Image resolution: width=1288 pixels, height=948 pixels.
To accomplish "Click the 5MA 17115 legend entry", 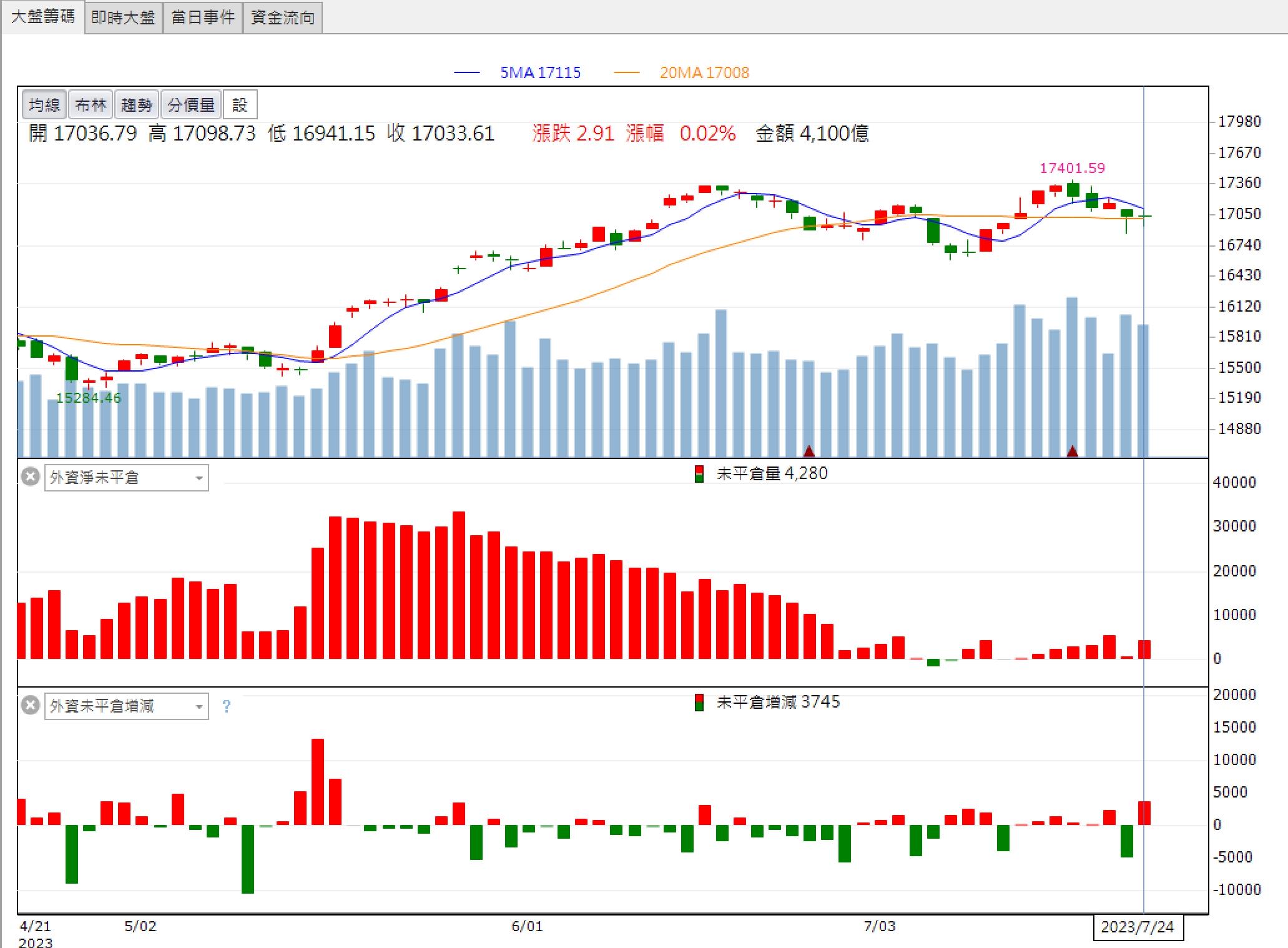I will point(518,72).
